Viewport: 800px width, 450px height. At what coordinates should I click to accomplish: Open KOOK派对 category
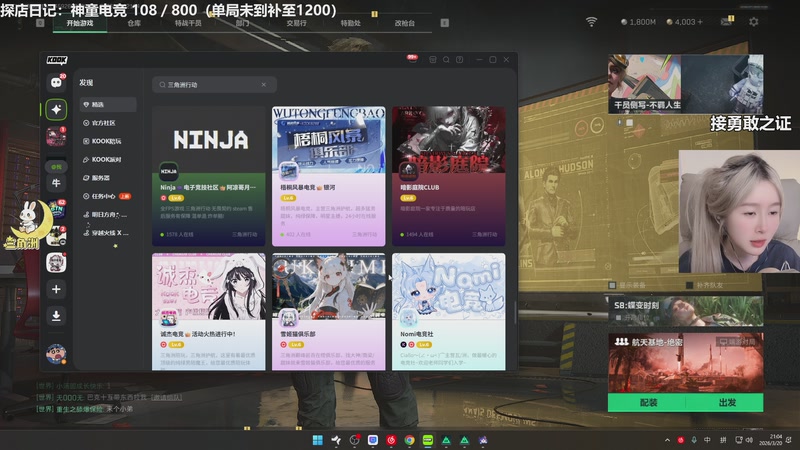(108, 160)
